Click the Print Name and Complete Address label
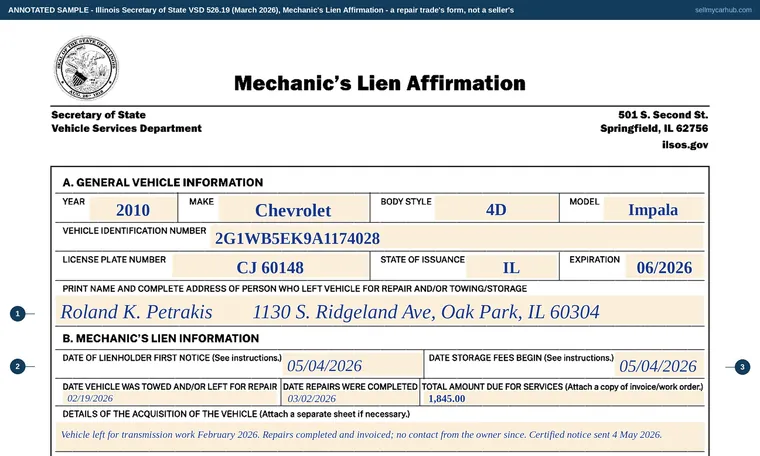The image size is (760, 456). point(295,288)
